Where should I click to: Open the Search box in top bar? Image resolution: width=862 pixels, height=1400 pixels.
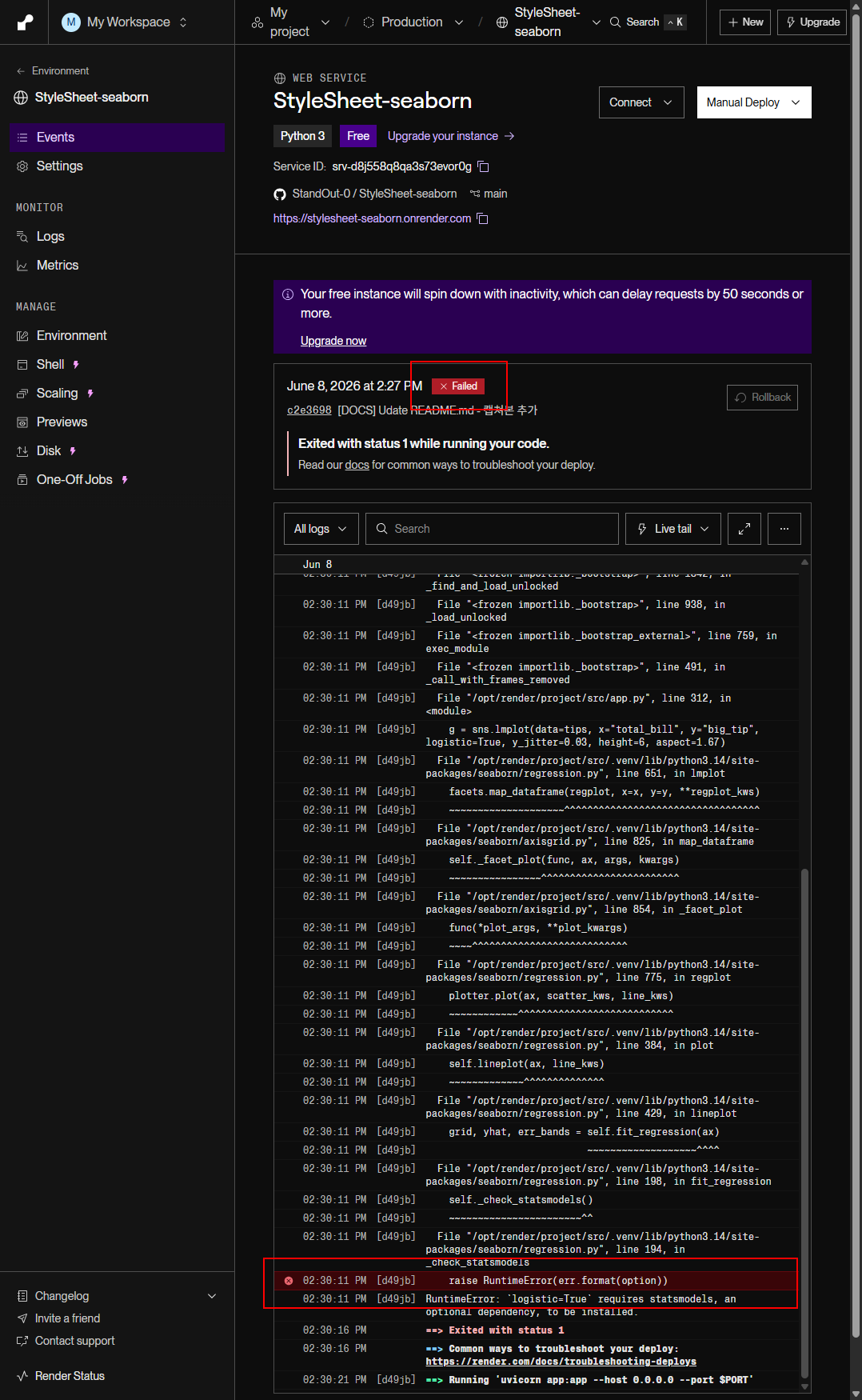coord(648,22)
